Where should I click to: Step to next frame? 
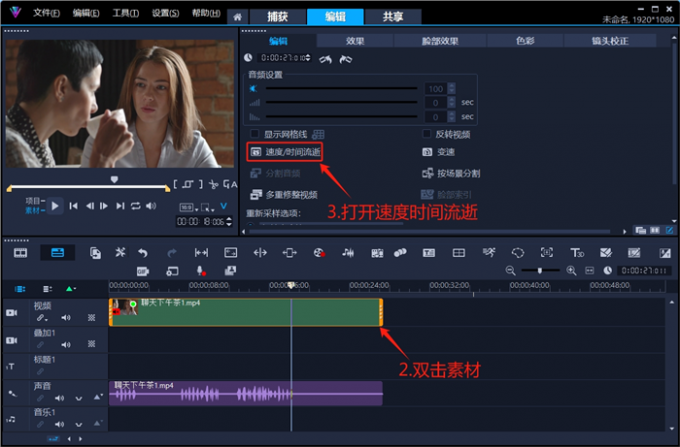104,206
